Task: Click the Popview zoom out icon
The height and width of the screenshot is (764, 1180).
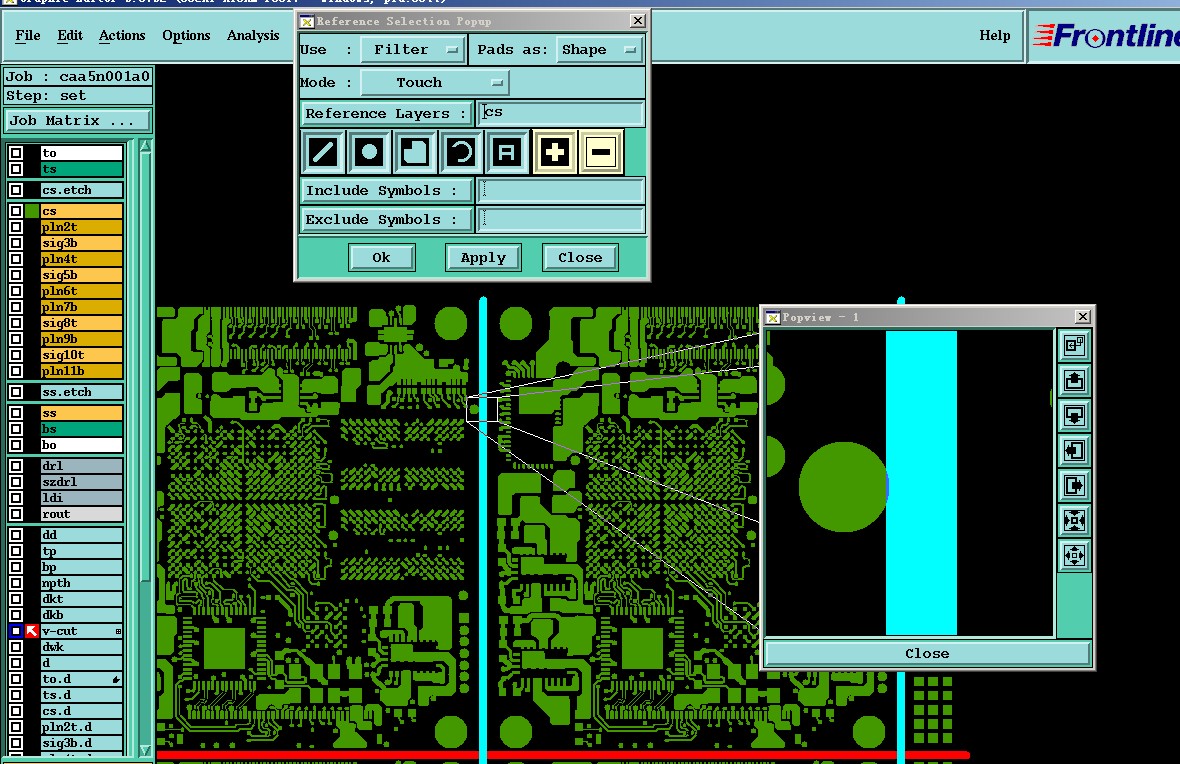Action: point(1074,555)
